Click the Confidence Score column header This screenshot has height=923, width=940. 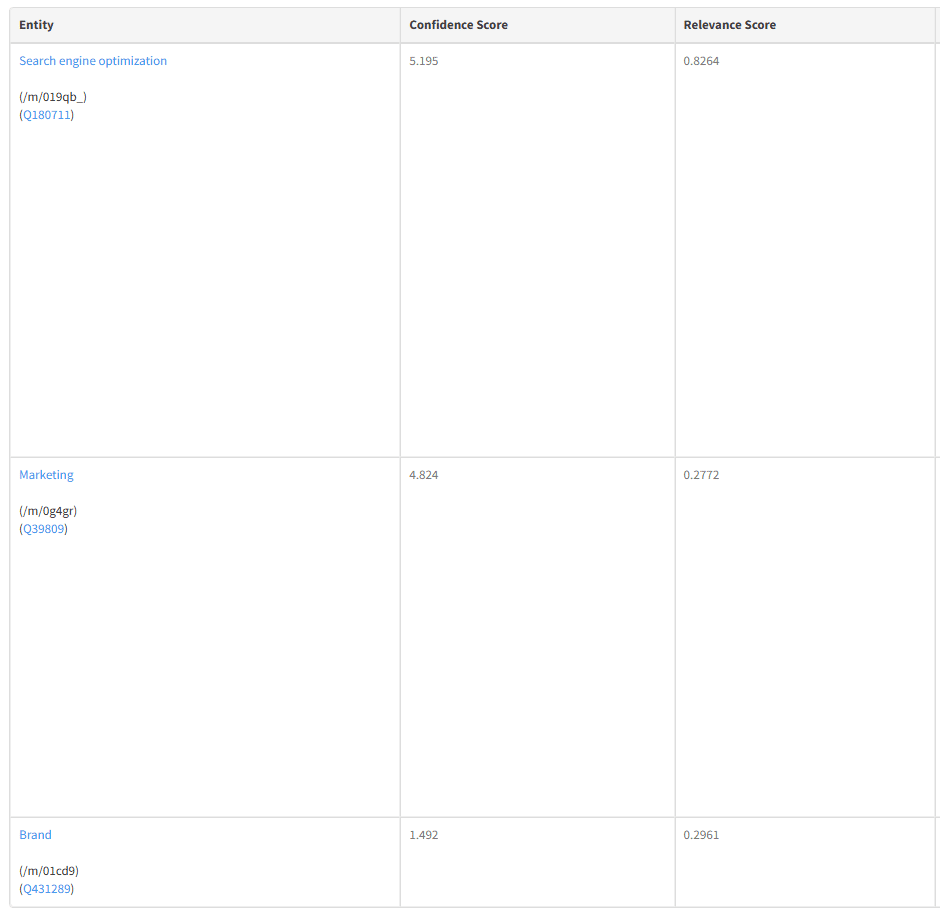[458, 25]
